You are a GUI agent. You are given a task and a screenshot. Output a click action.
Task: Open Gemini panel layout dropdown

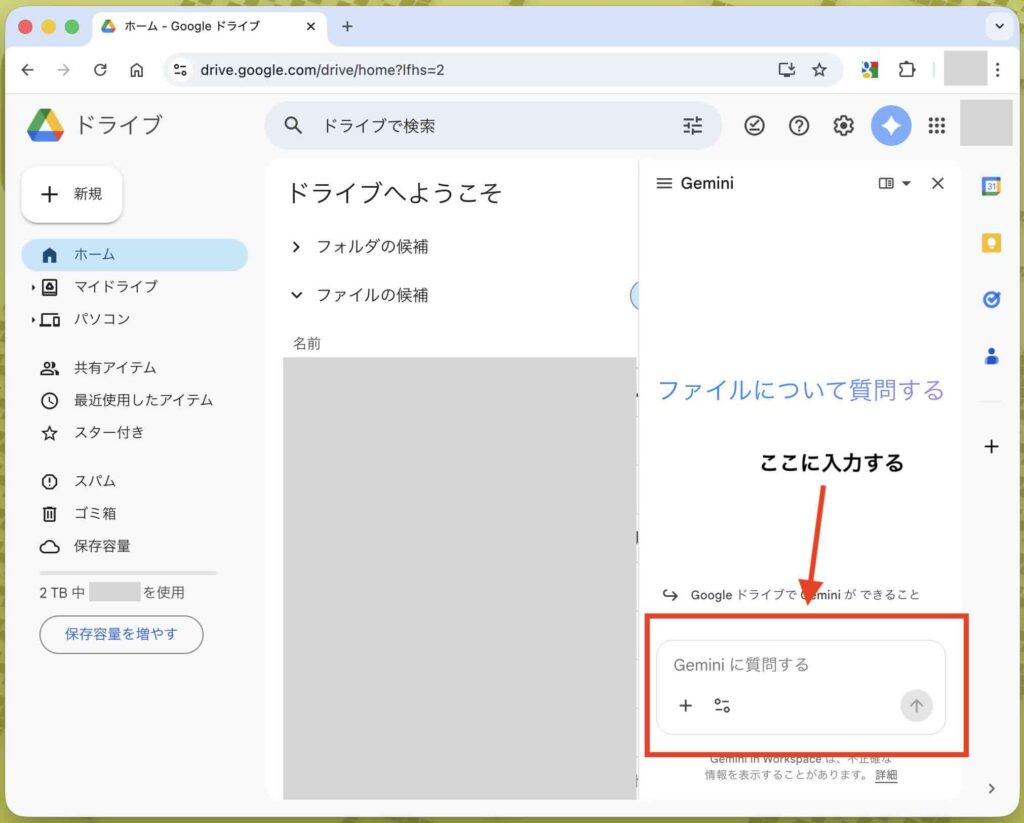pyautogui.click(x=895, y=184)
